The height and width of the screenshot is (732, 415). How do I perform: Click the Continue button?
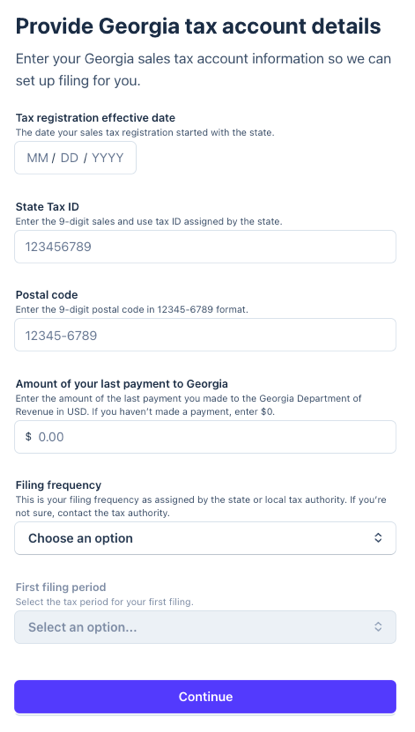(205, 697)
